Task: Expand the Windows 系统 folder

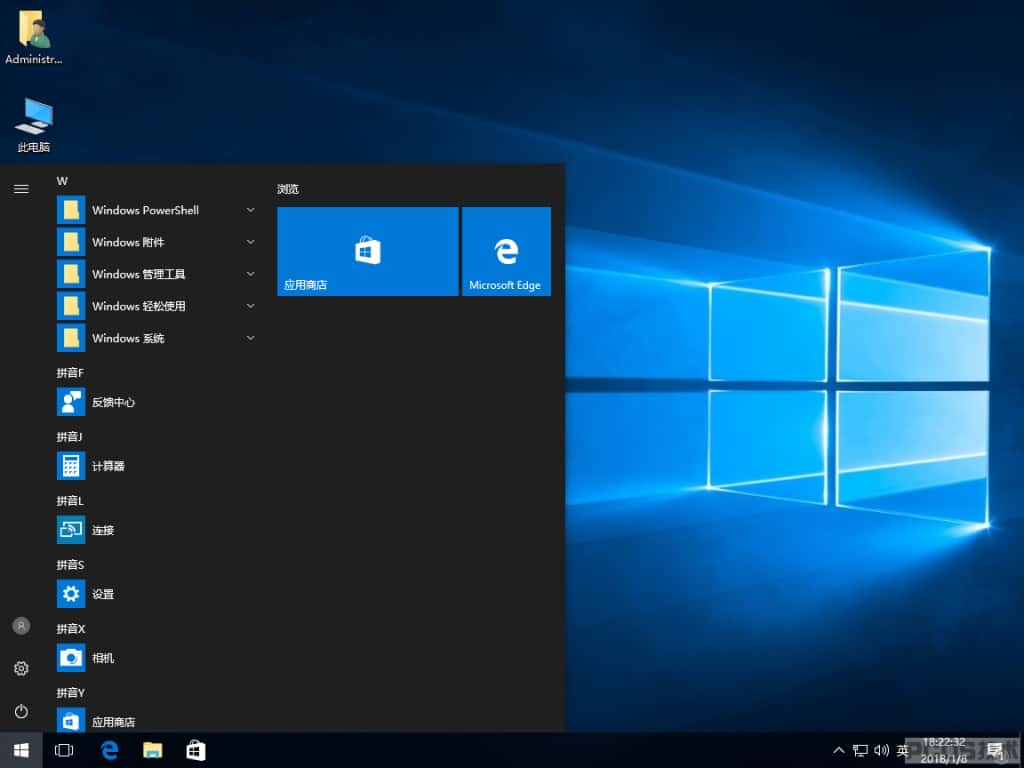Action: 157,338
